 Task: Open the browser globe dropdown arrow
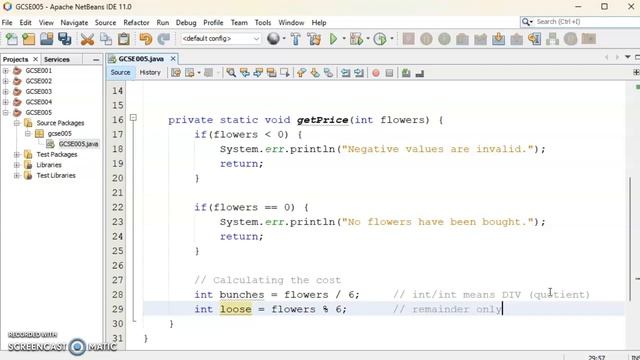pyautogui.click(x=284, y=39)
